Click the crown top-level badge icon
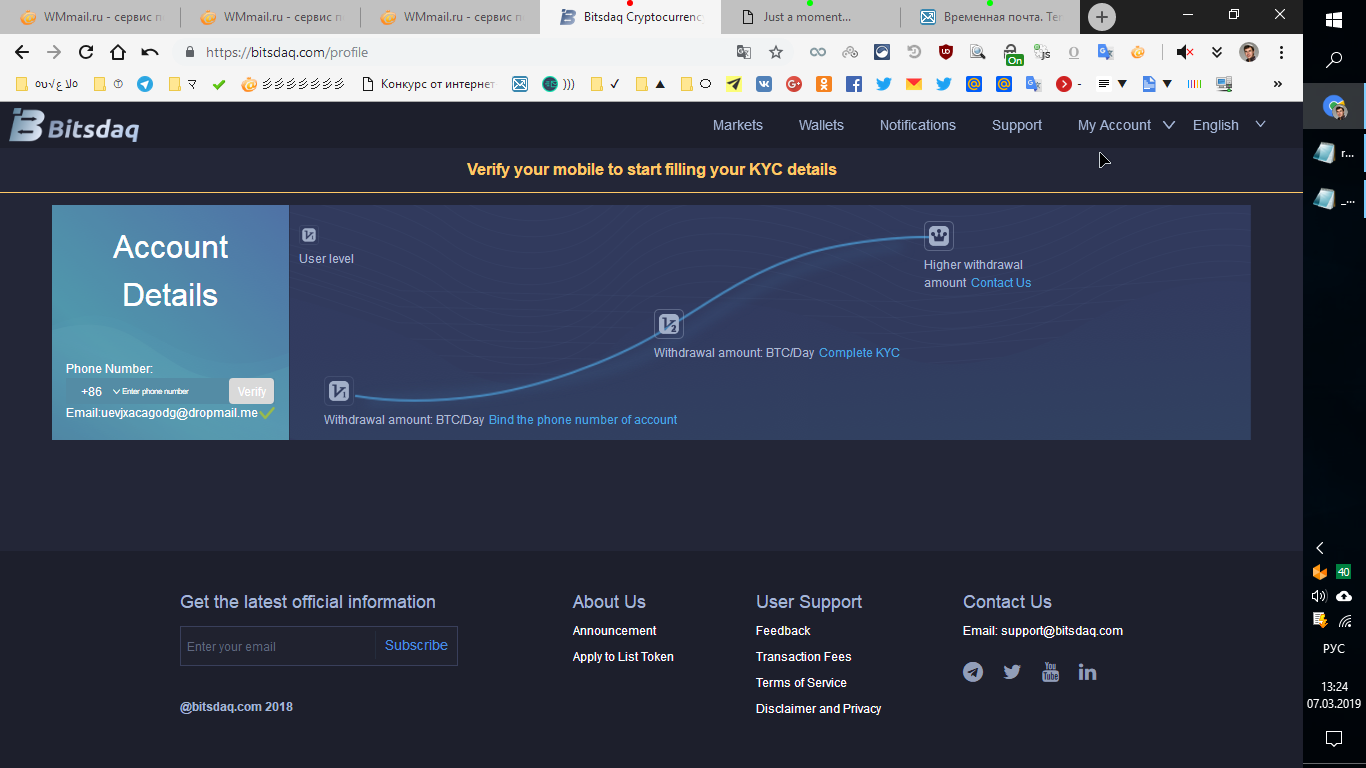This screenshot has height=768, width=1366. point(939,236)
